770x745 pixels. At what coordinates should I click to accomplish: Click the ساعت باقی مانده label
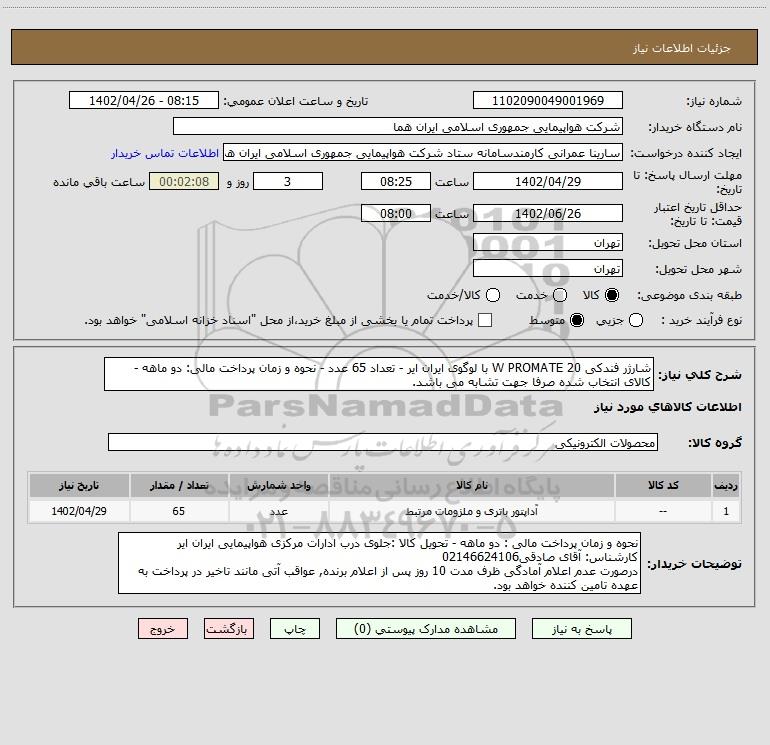99,182
